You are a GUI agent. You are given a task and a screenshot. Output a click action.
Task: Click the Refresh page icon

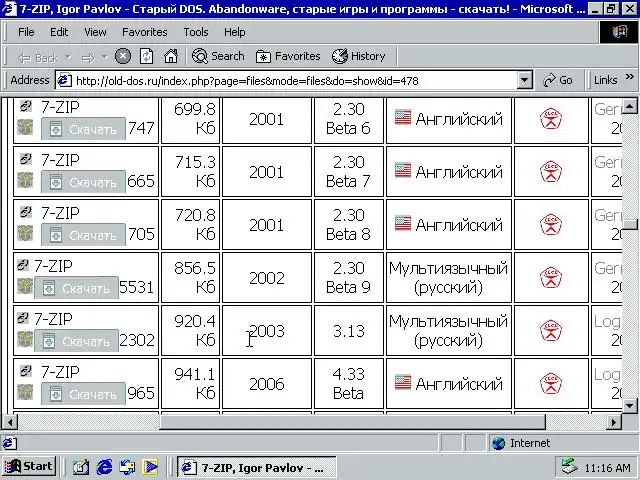pyautogui.click(x=147, y=56)
